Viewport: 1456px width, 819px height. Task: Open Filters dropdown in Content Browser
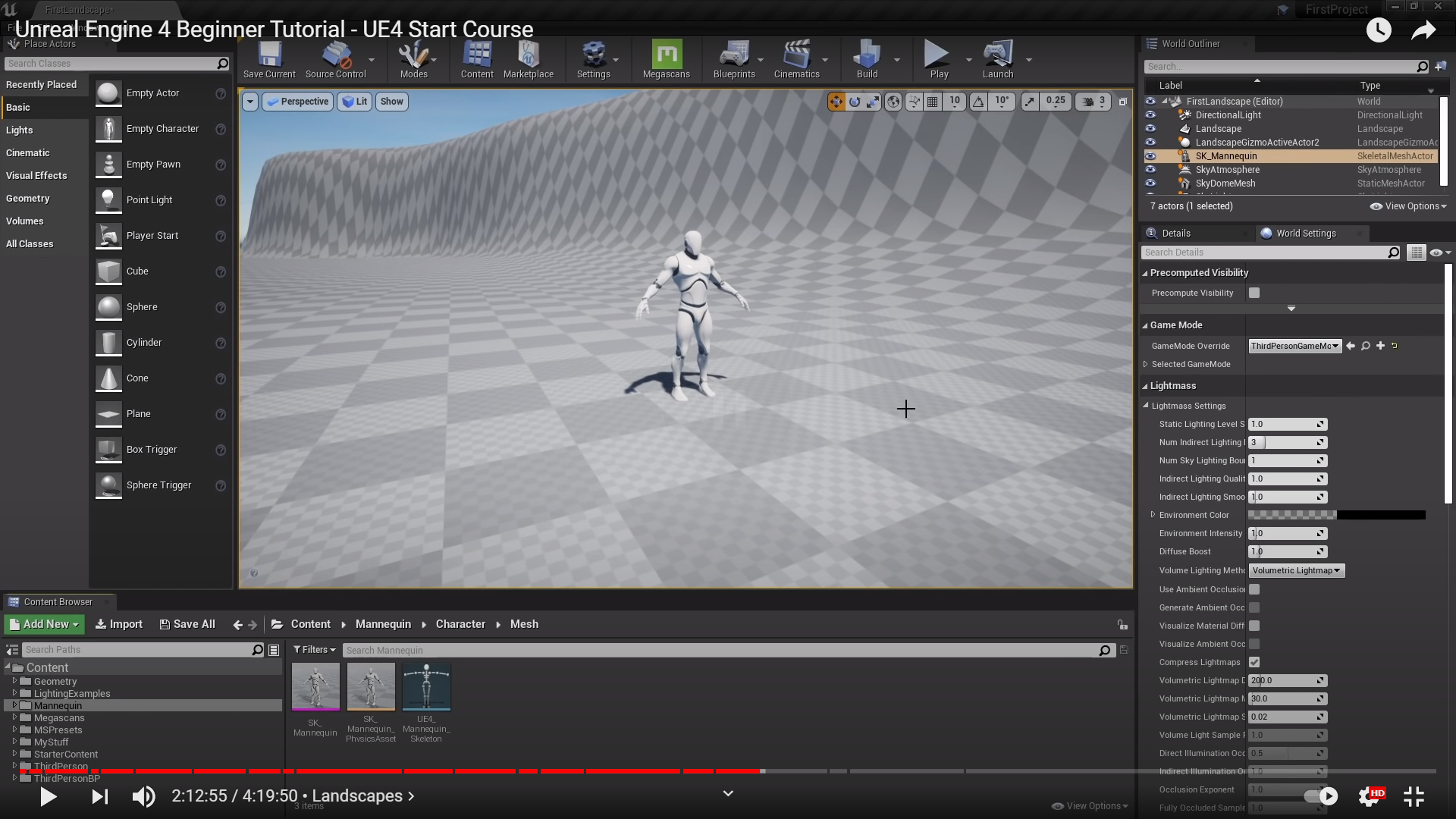pos(315,650)
